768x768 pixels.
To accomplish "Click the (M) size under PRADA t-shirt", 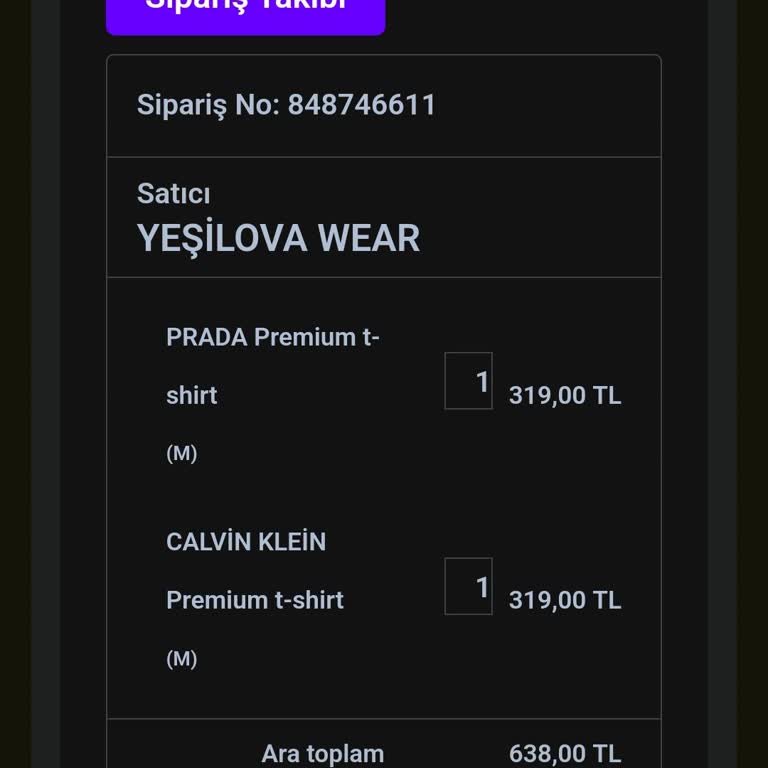I will (x=181, y=454).
